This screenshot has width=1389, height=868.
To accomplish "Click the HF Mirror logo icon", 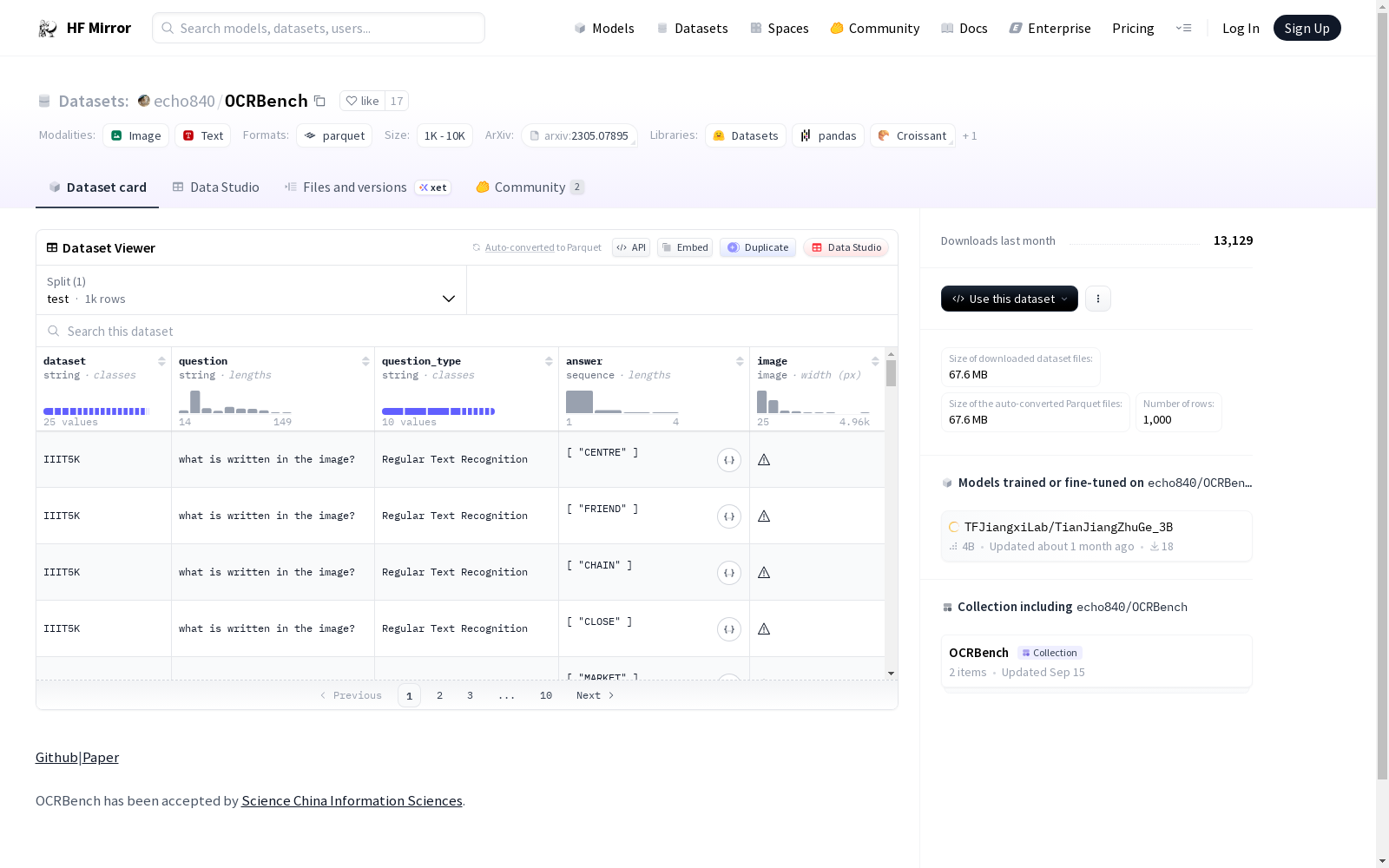I will tap(47, 29).
